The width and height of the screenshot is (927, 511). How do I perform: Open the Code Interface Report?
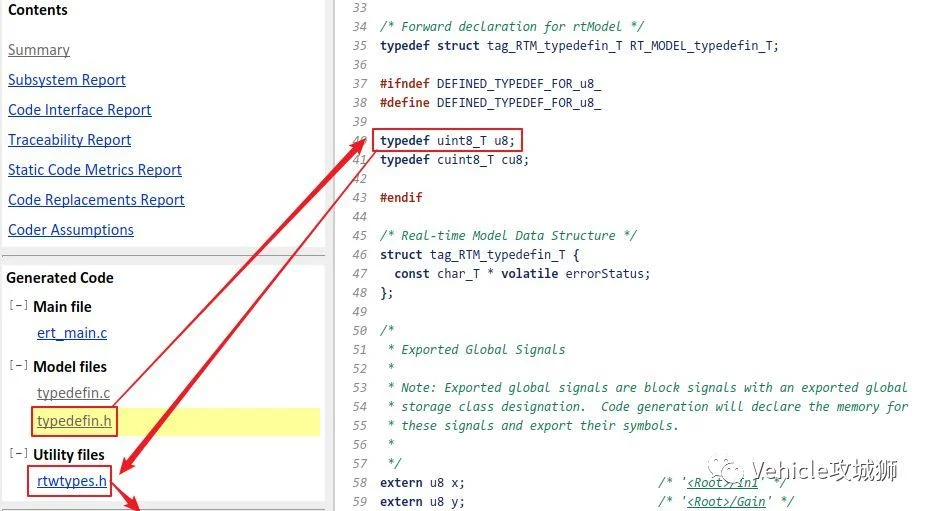coord(80,110)
